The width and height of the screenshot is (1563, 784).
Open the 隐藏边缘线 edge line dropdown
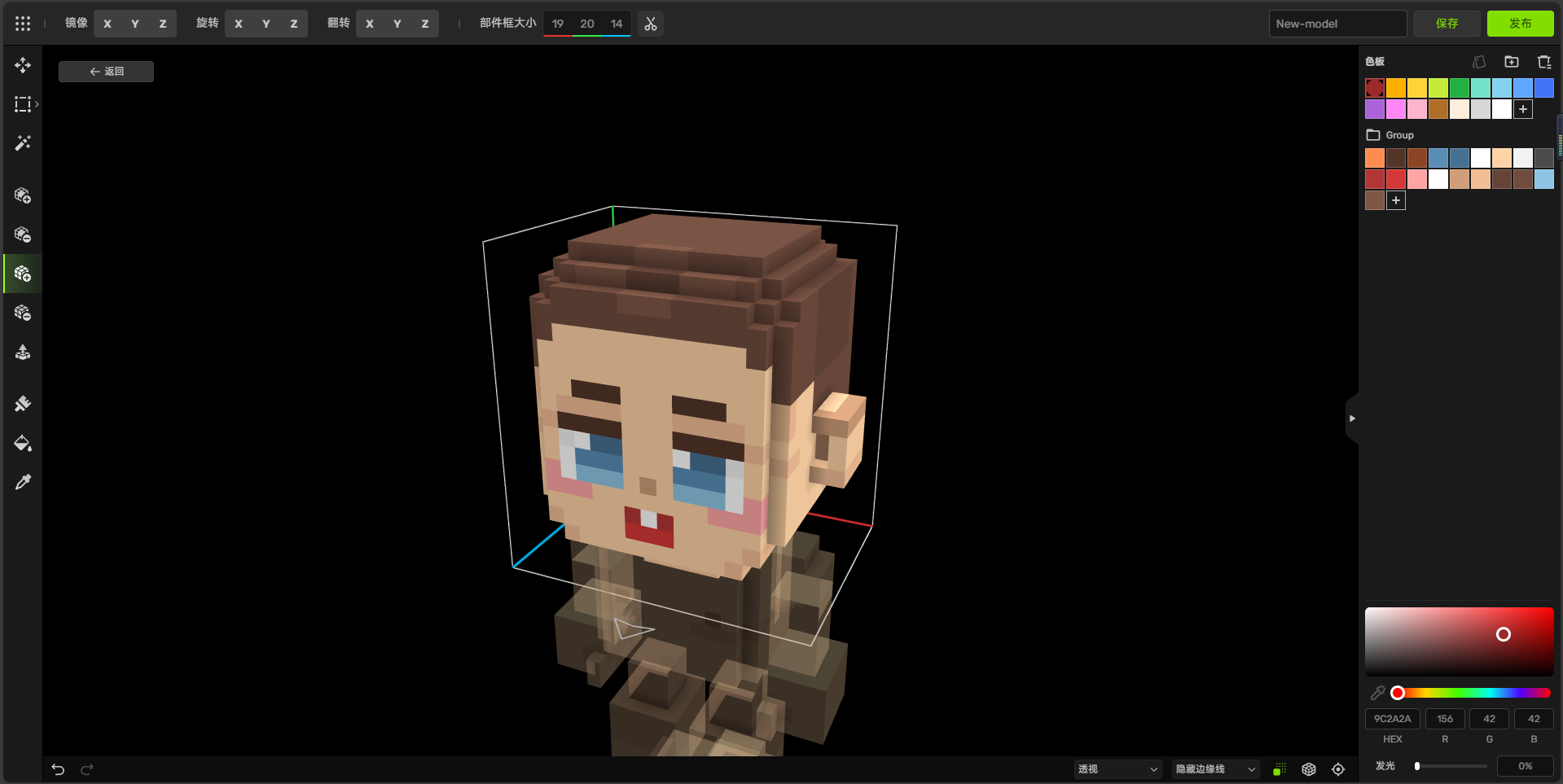[x=1215, y=769]
